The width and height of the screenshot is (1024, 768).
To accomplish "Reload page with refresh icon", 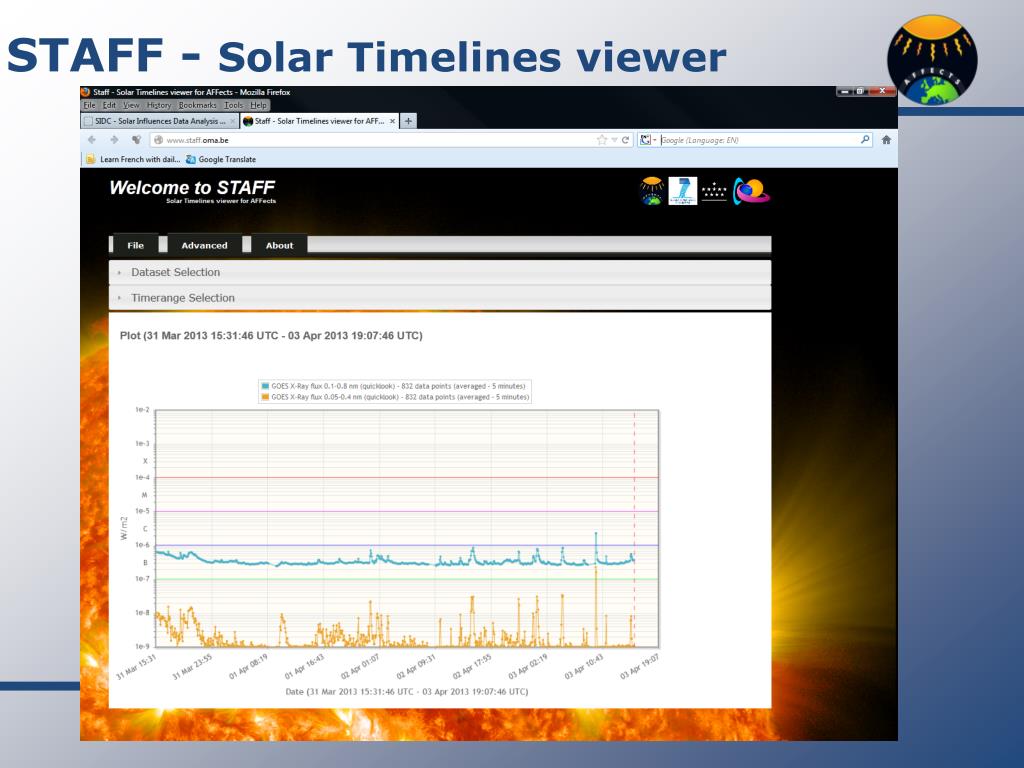I will pyautogui.click(x=625, y=140).
